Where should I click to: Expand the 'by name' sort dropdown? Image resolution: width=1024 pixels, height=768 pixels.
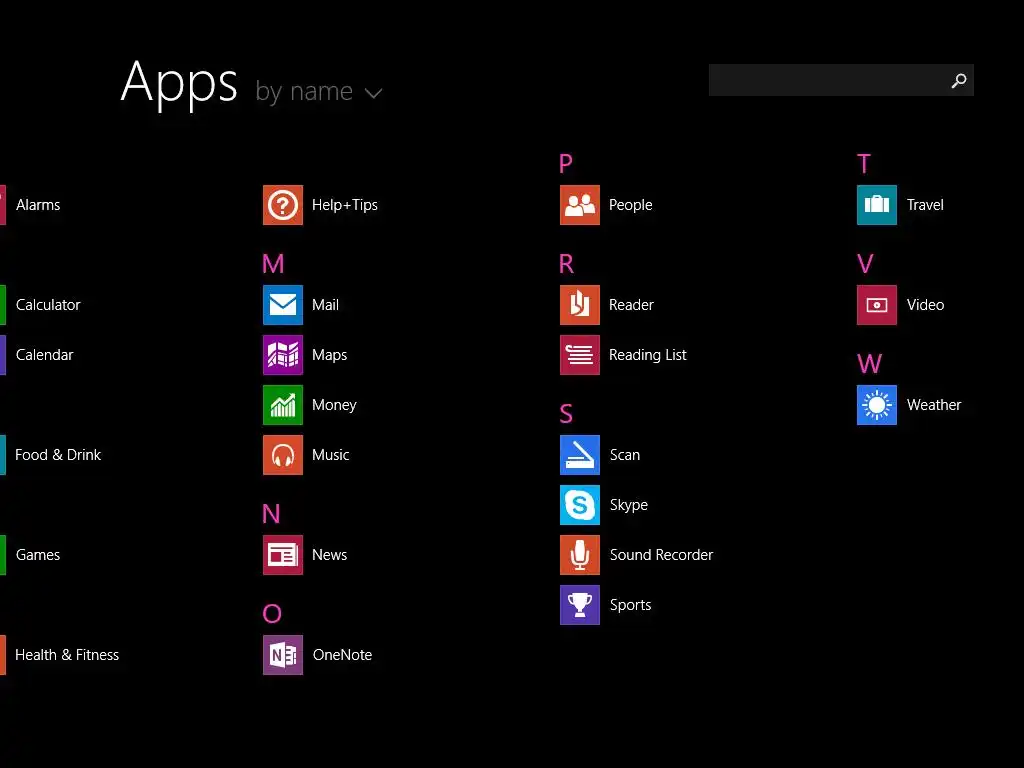pos(319,92)
